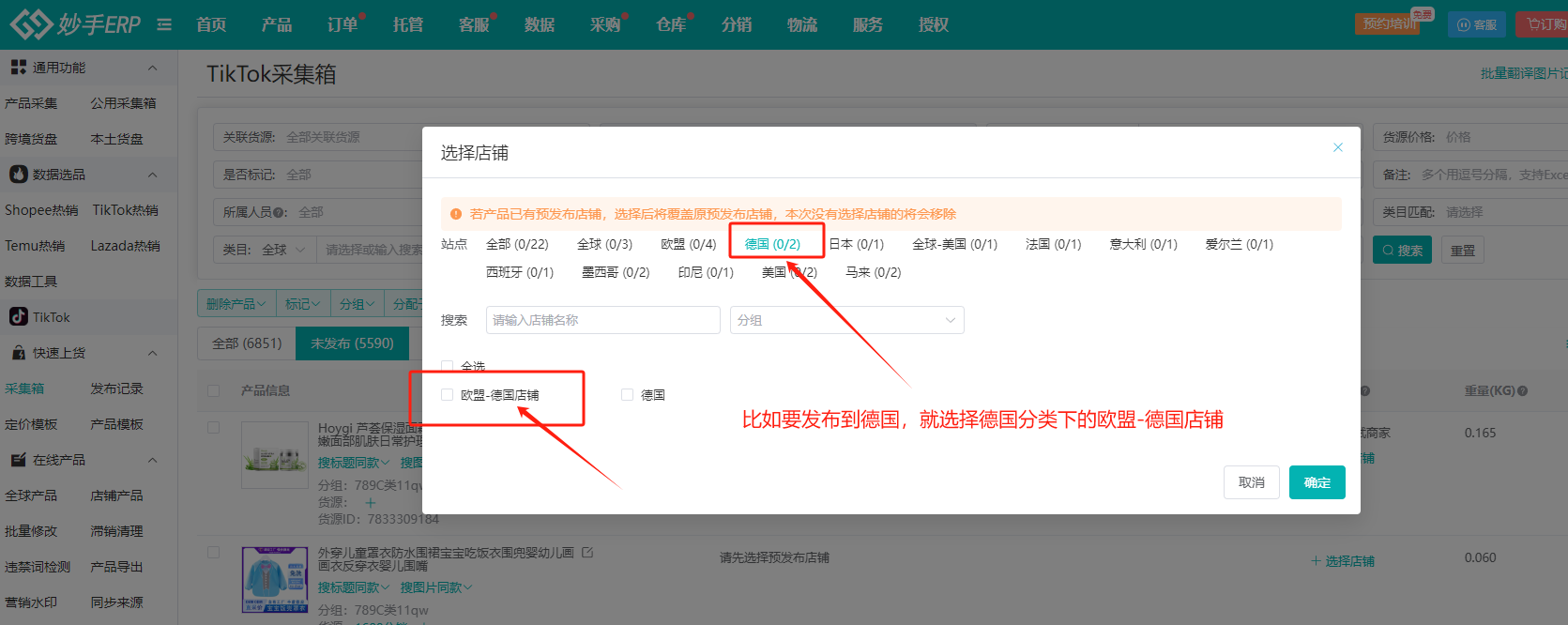The height and width of the screenshot is (625, 1568).
Task: Click the 批量翻译图片 link
Action: point(1524,73)
